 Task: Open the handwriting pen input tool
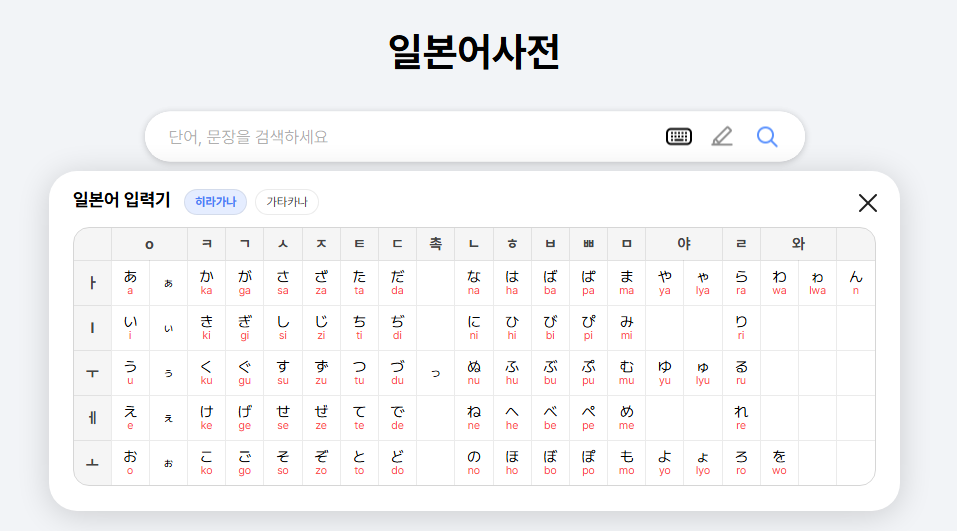click(722, 136)
